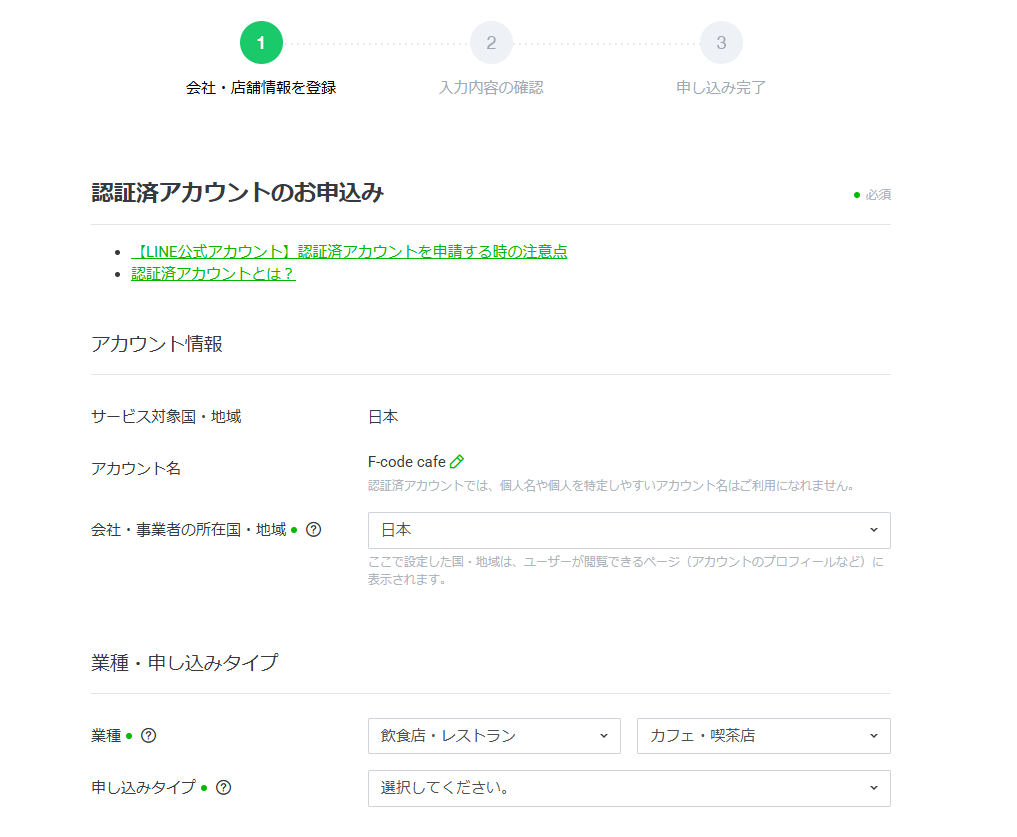Show help tooltip for 申し込みタイプ
1017x837 pixels.
tap(223, 788)
